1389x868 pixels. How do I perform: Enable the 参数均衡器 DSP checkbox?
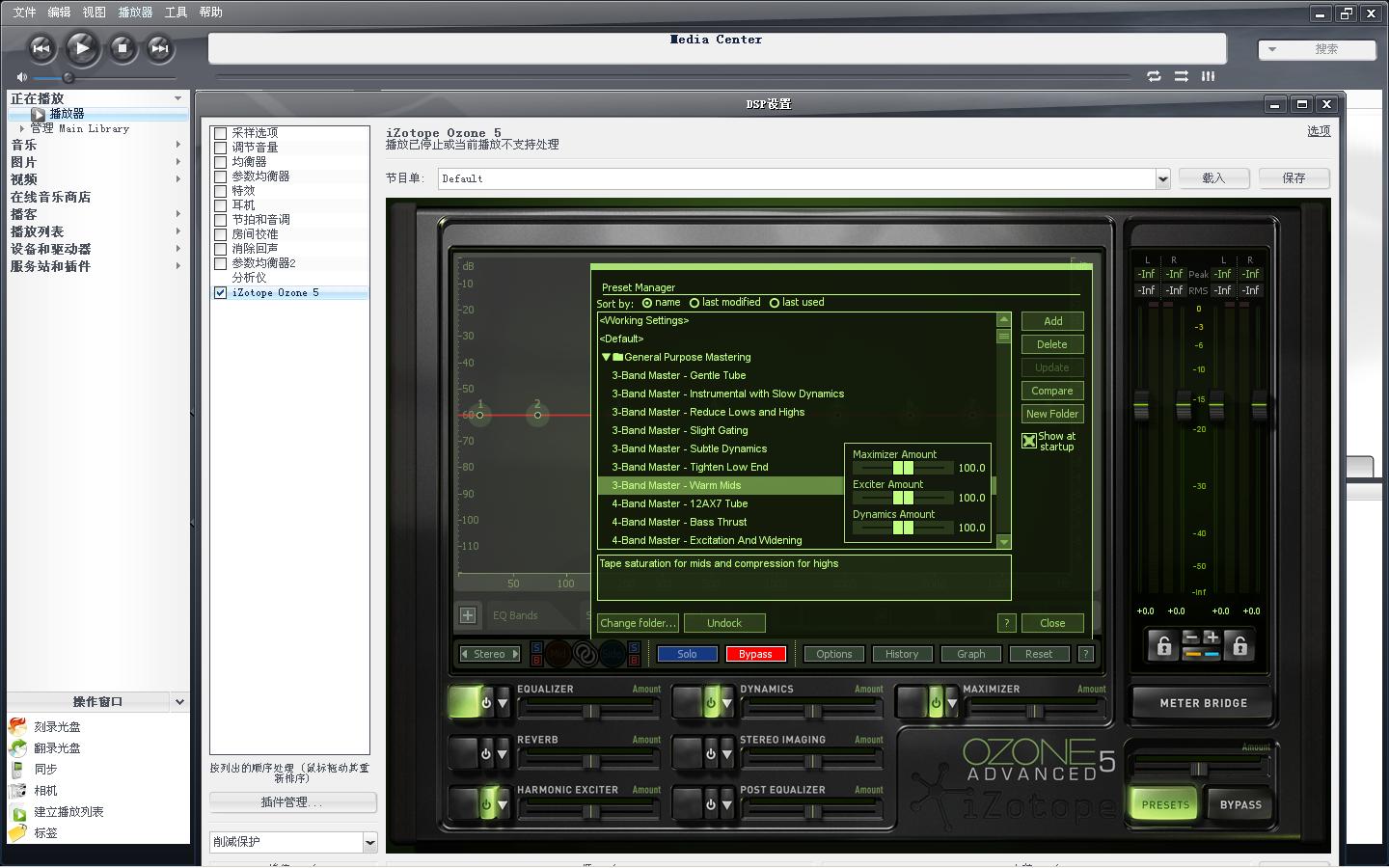click(220, 176)
